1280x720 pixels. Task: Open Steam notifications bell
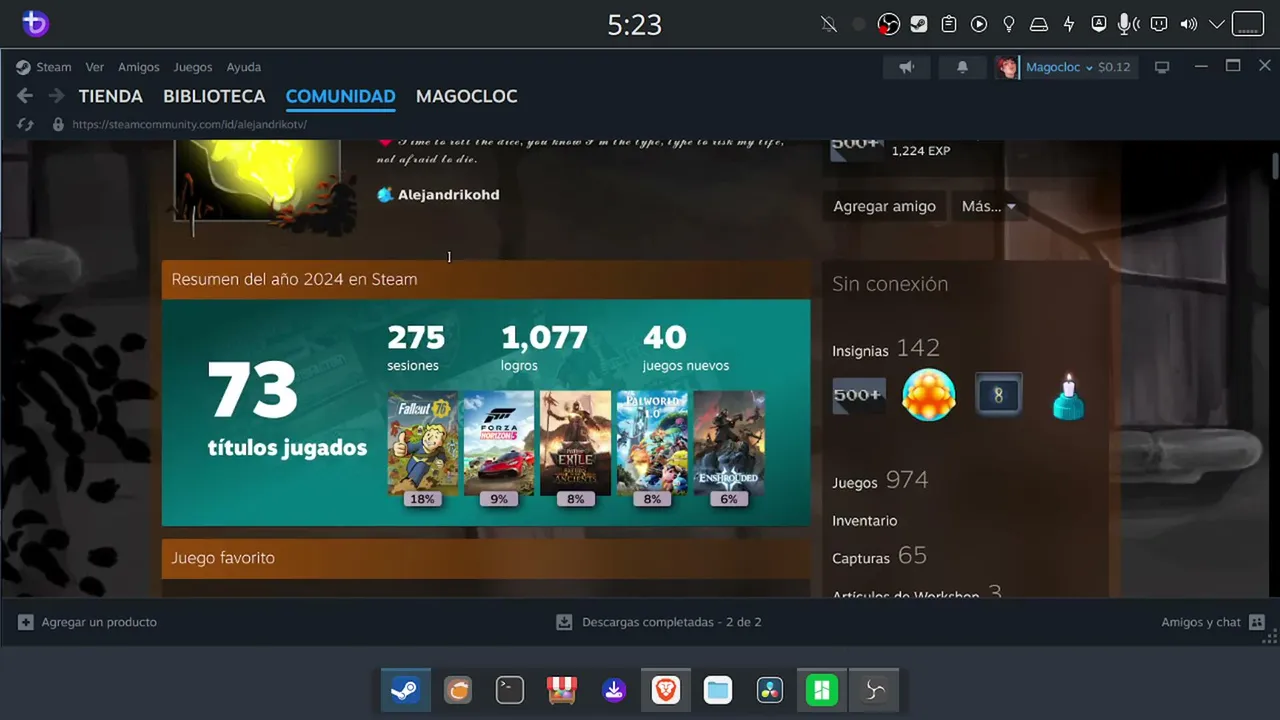coord(962,67)
